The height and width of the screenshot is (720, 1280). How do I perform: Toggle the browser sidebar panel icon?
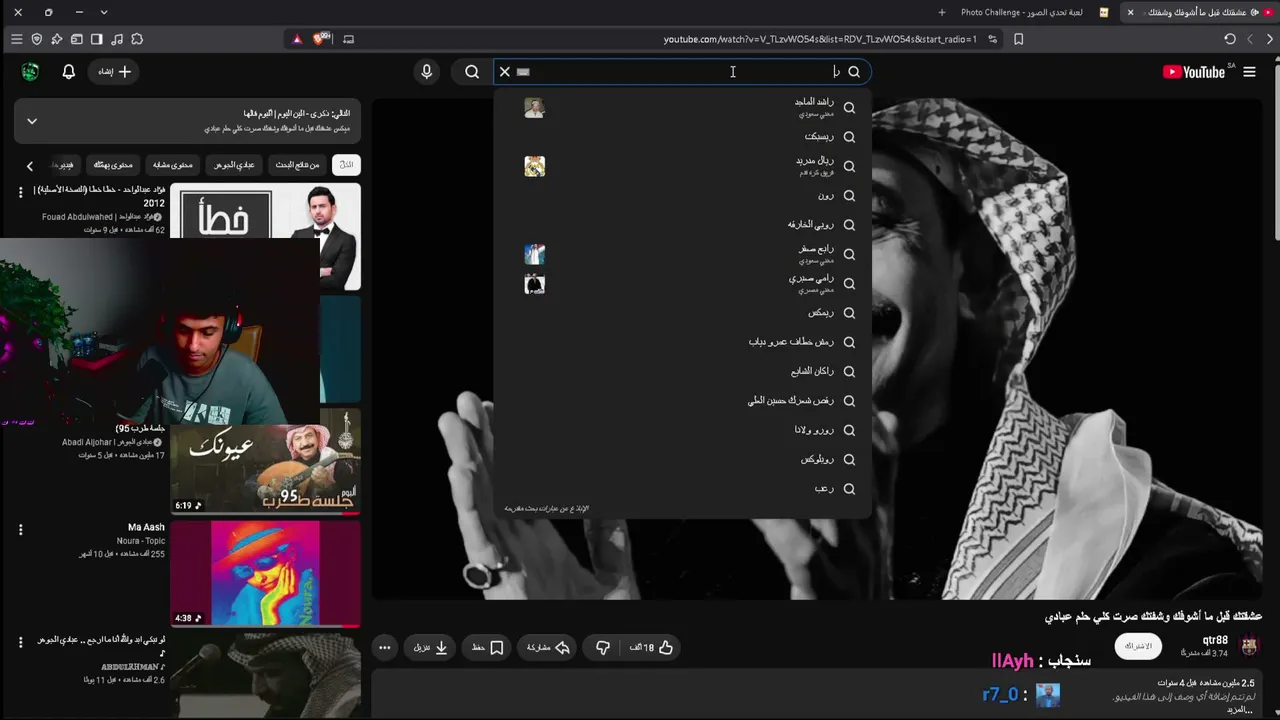click(x=97, y=39)
